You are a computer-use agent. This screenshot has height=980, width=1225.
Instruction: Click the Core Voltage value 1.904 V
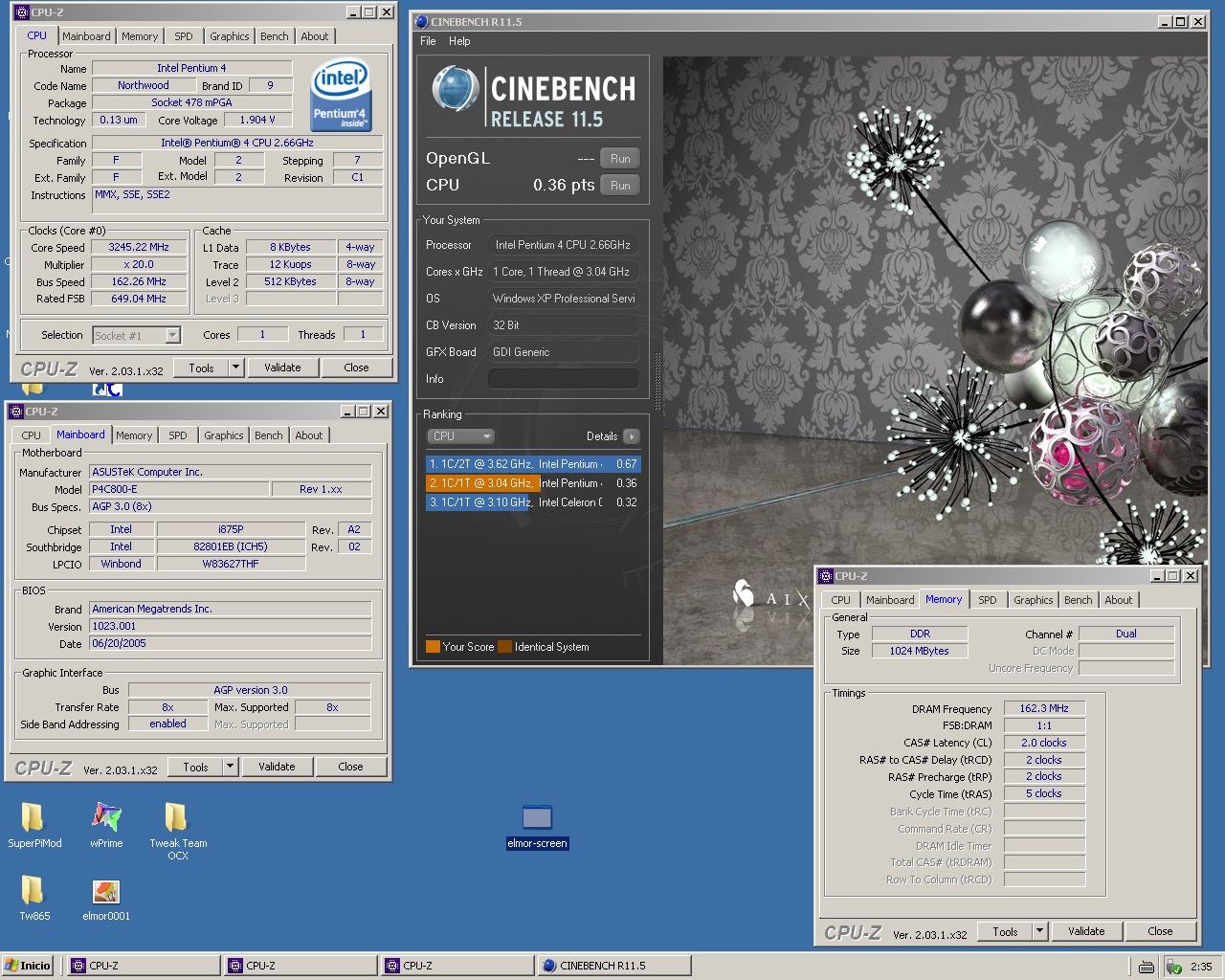pyautogui.click(x=257, y=120)
